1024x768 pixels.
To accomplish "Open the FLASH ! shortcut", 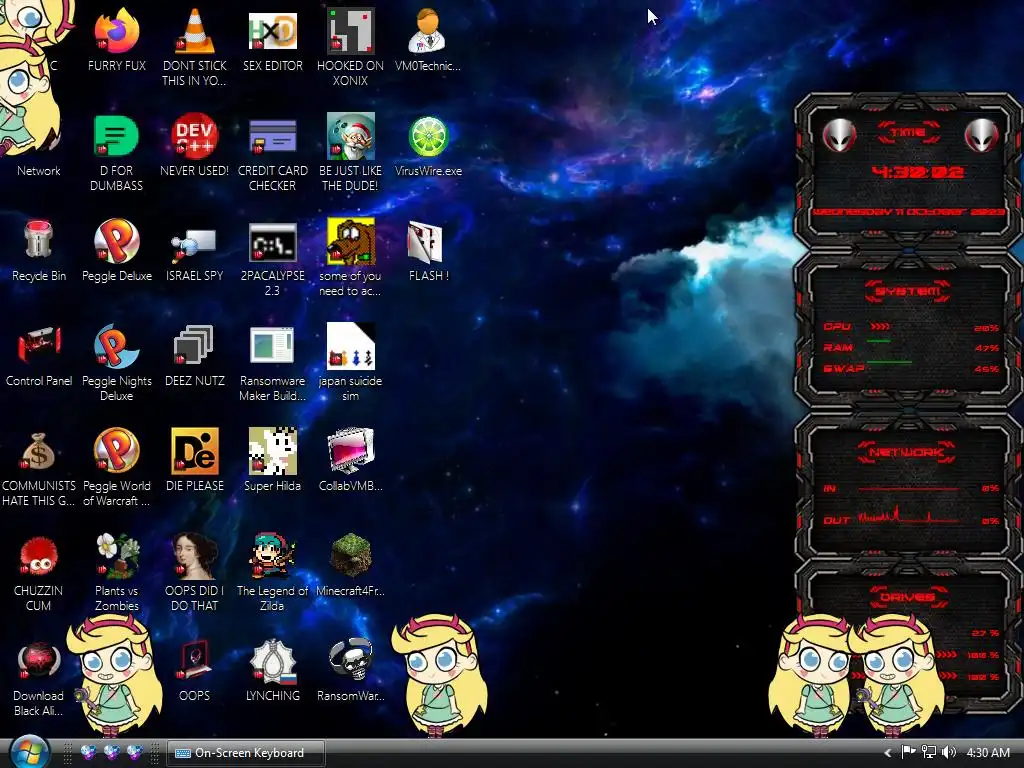I will pyautogui.click(x=426, y=242).
